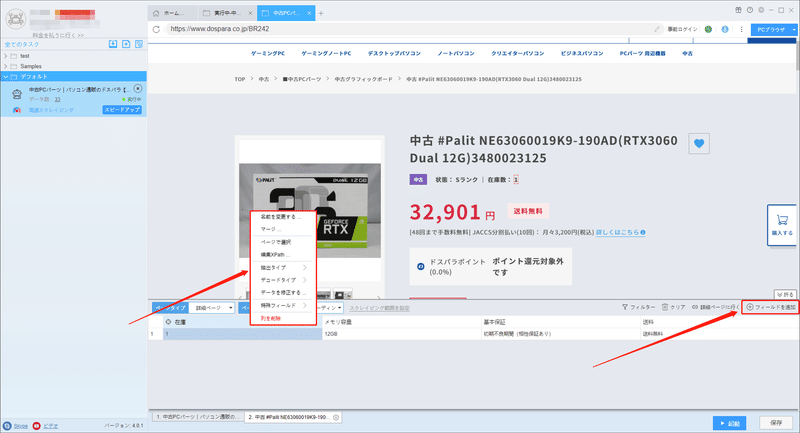Click the 中古グラフィックボード breadcrumb

[x=364, y=80]
